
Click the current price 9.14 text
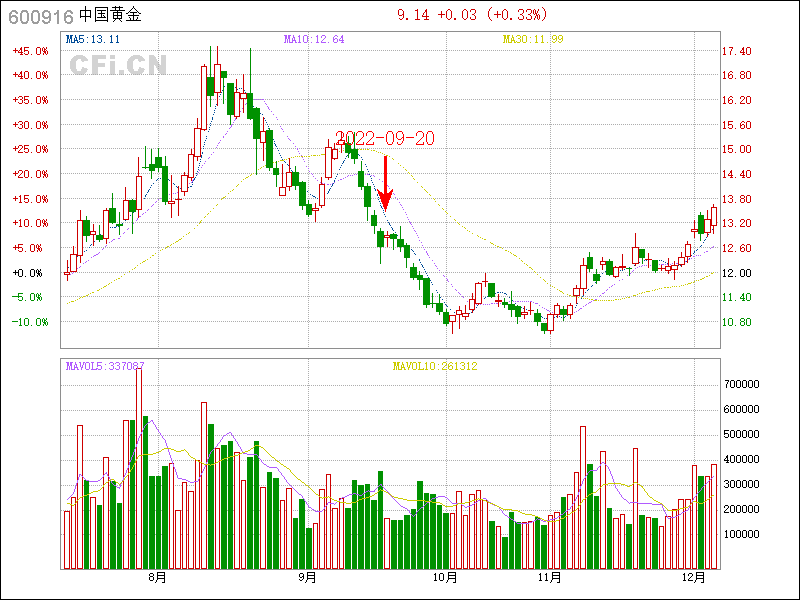(413, 14)
